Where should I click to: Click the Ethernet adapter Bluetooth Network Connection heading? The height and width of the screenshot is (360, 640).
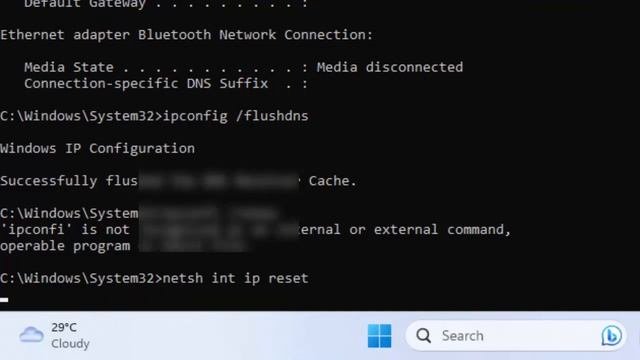point(187,35)
